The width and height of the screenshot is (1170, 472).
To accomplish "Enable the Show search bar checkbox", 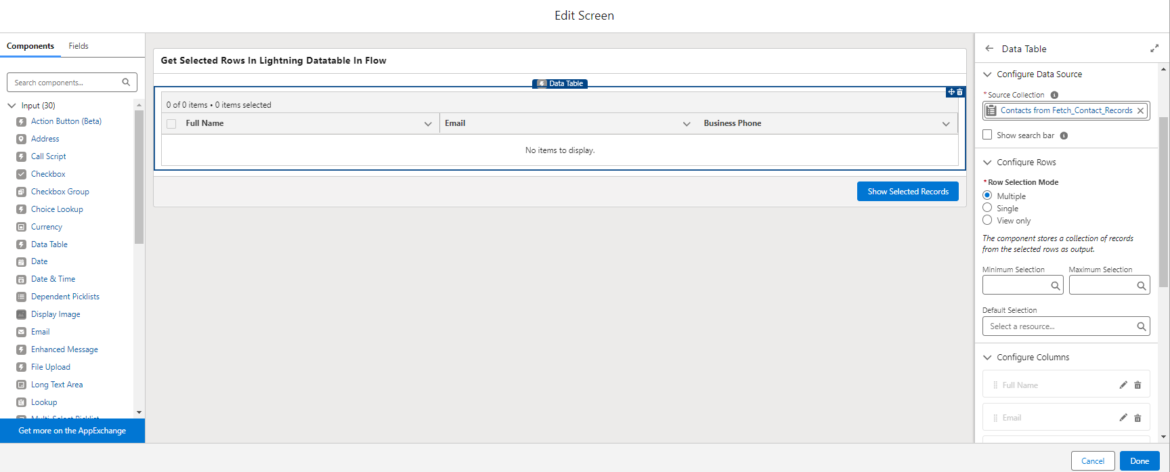I will (x=988, y=135).
